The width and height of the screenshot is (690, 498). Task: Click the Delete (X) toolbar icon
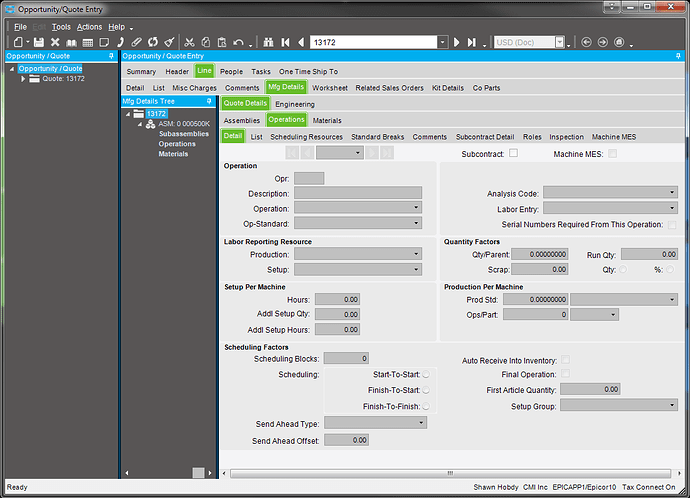pyautogui.click(x=55, y=43)
